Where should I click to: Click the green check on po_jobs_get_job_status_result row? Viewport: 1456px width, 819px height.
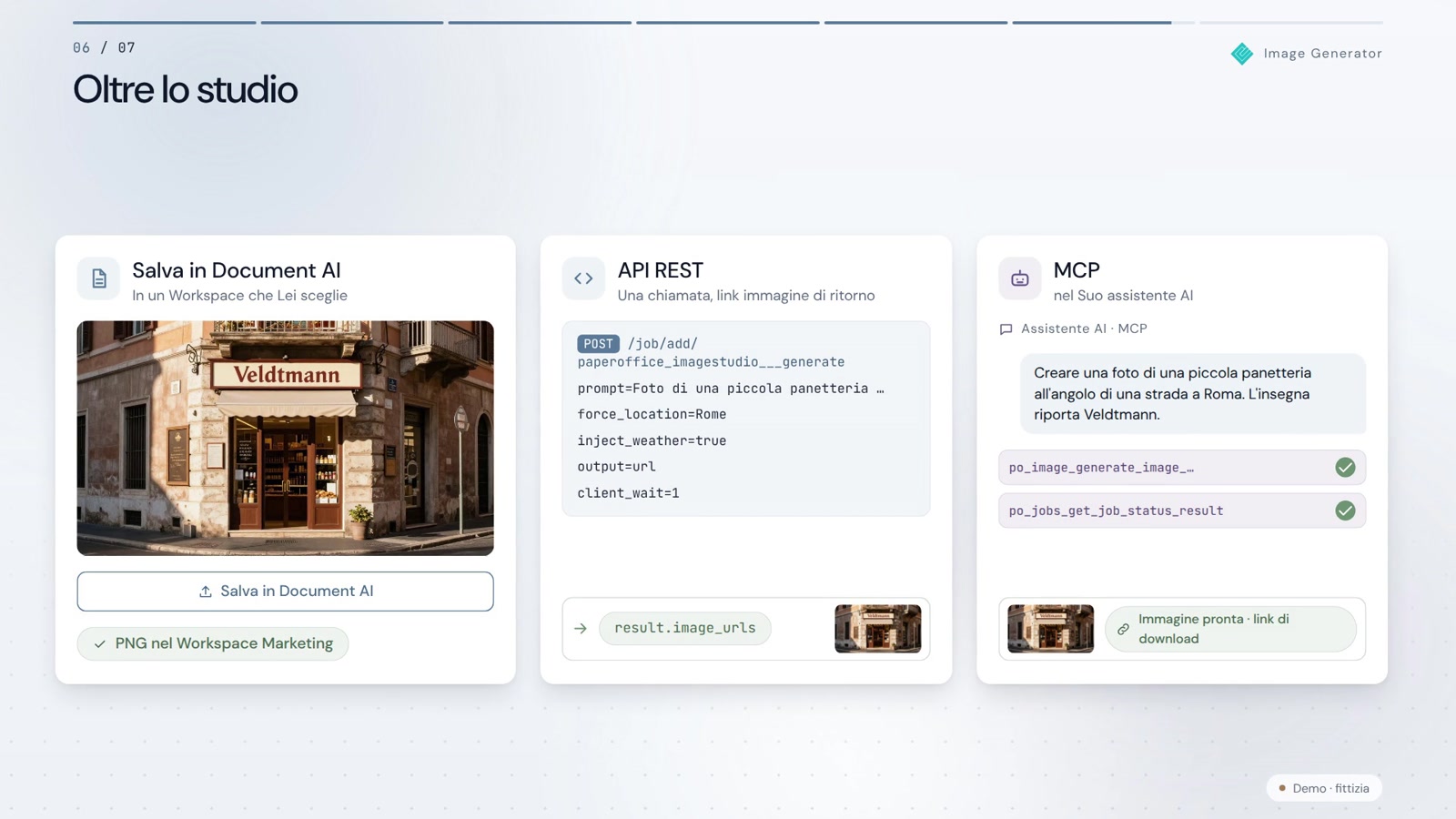coord(1345,511)
